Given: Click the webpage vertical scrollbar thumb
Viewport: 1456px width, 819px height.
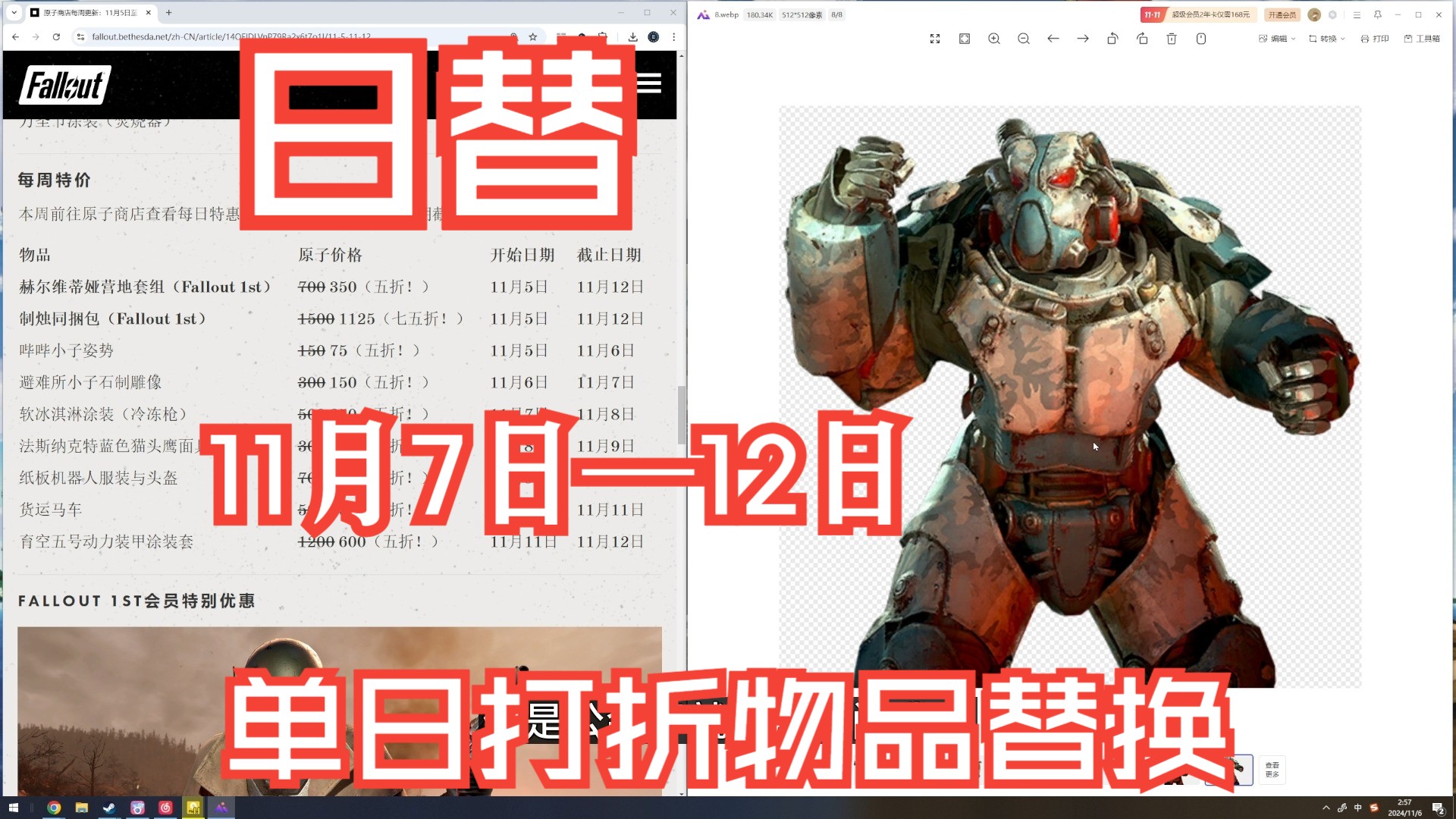Looking at the screenshot, I should tap(681, 415).
